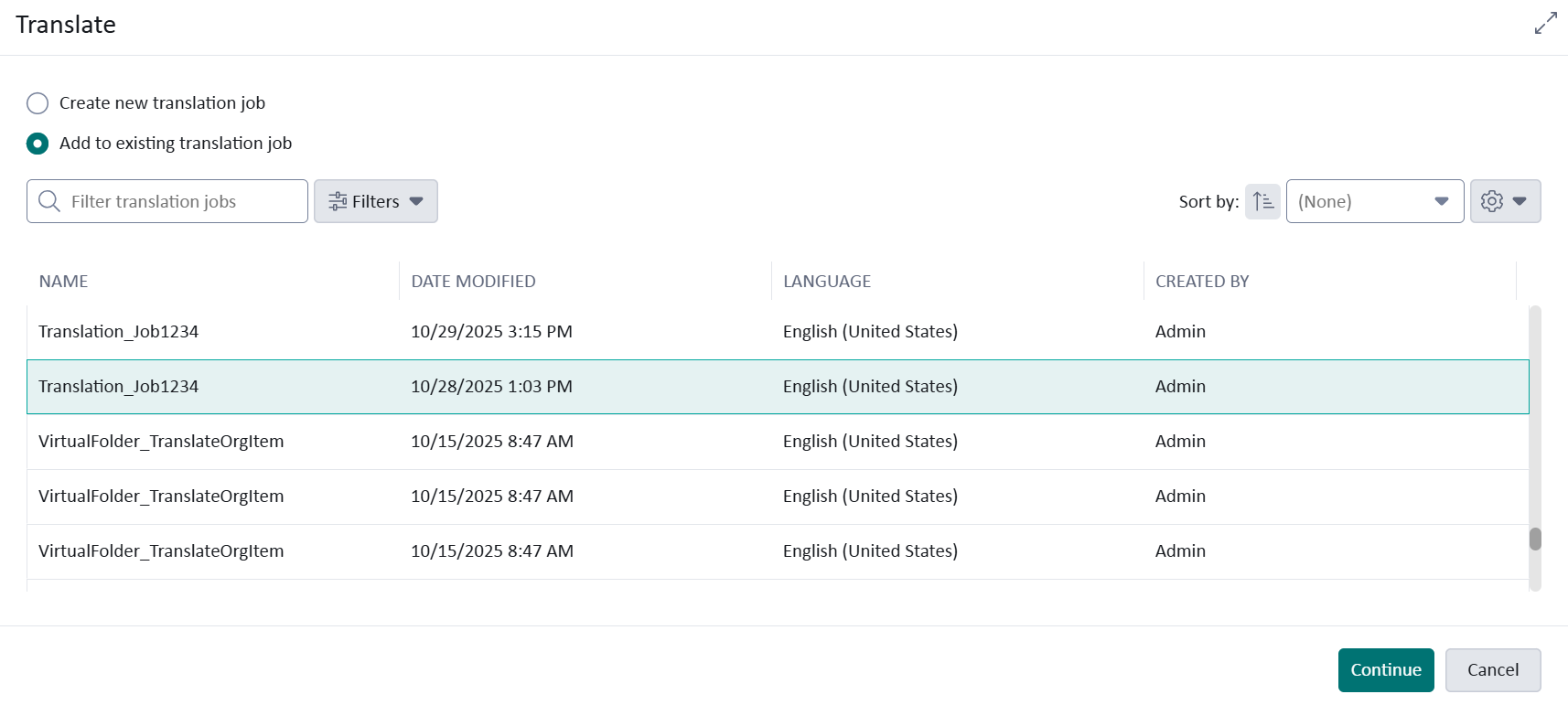Expand the Sort by (None) combo box
The image size is (1568, 705).
point(1374,201)
